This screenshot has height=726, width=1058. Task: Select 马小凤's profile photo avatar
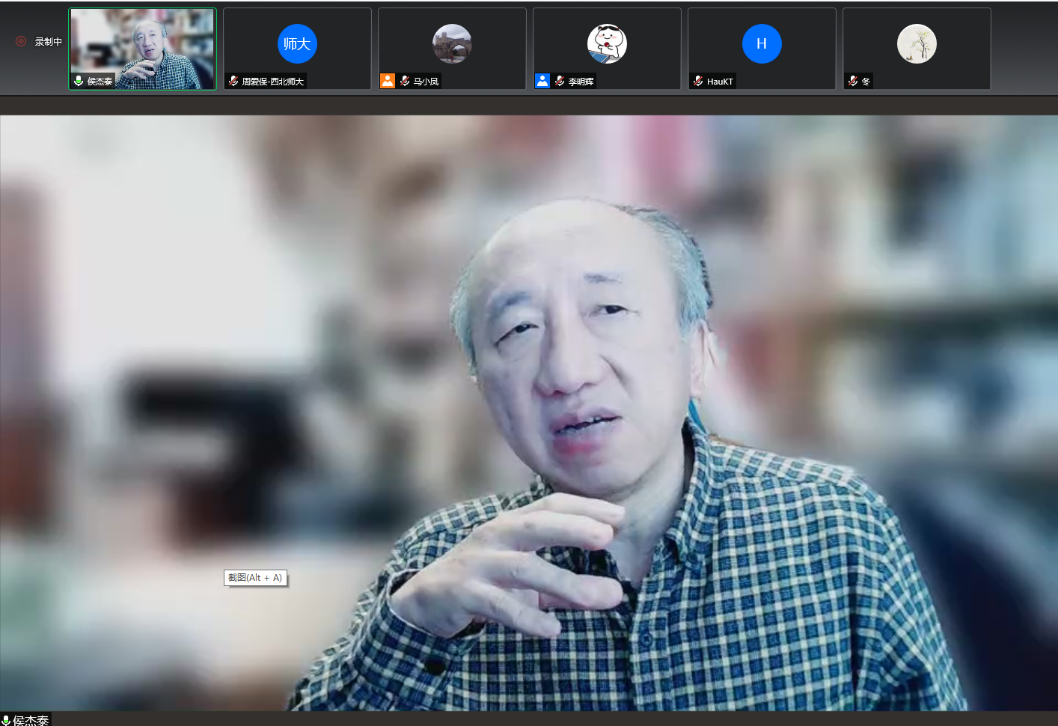[x=451, y=43]
